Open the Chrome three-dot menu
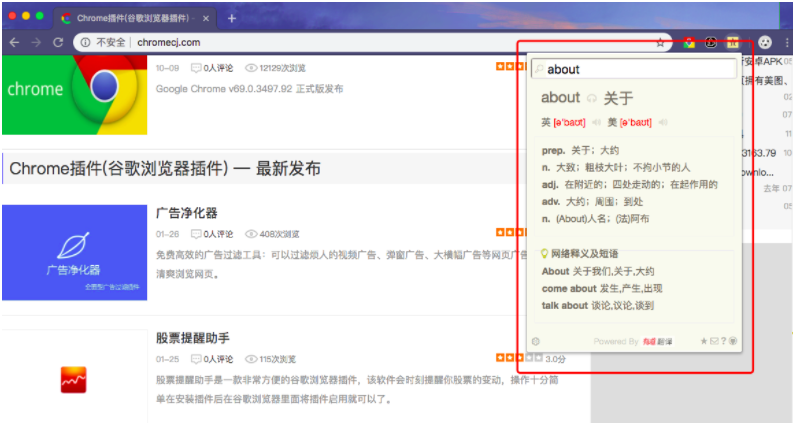This screenshot has height=423, width=793. [787, 43]
